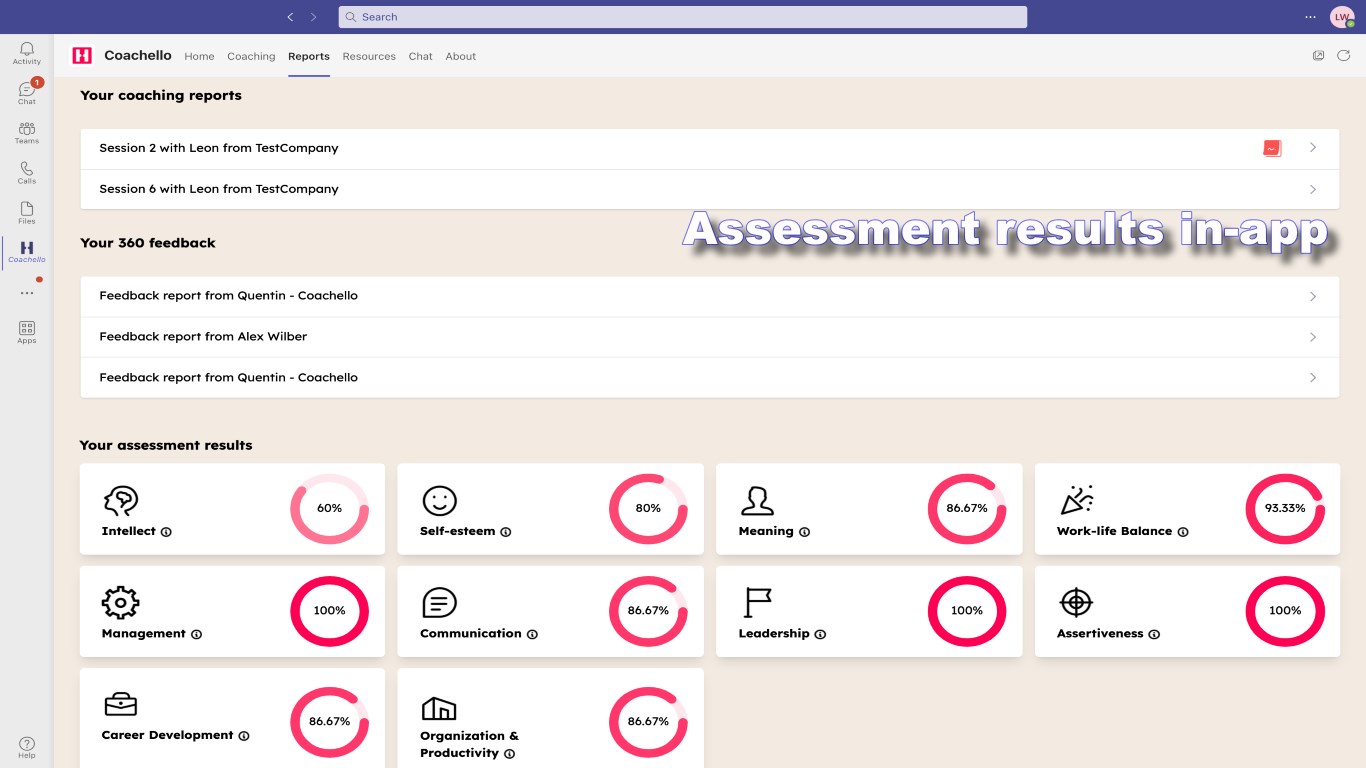Focus the Search field in top bar
The height and width of the screenshot is (768, 1366).
coord(683,17)
